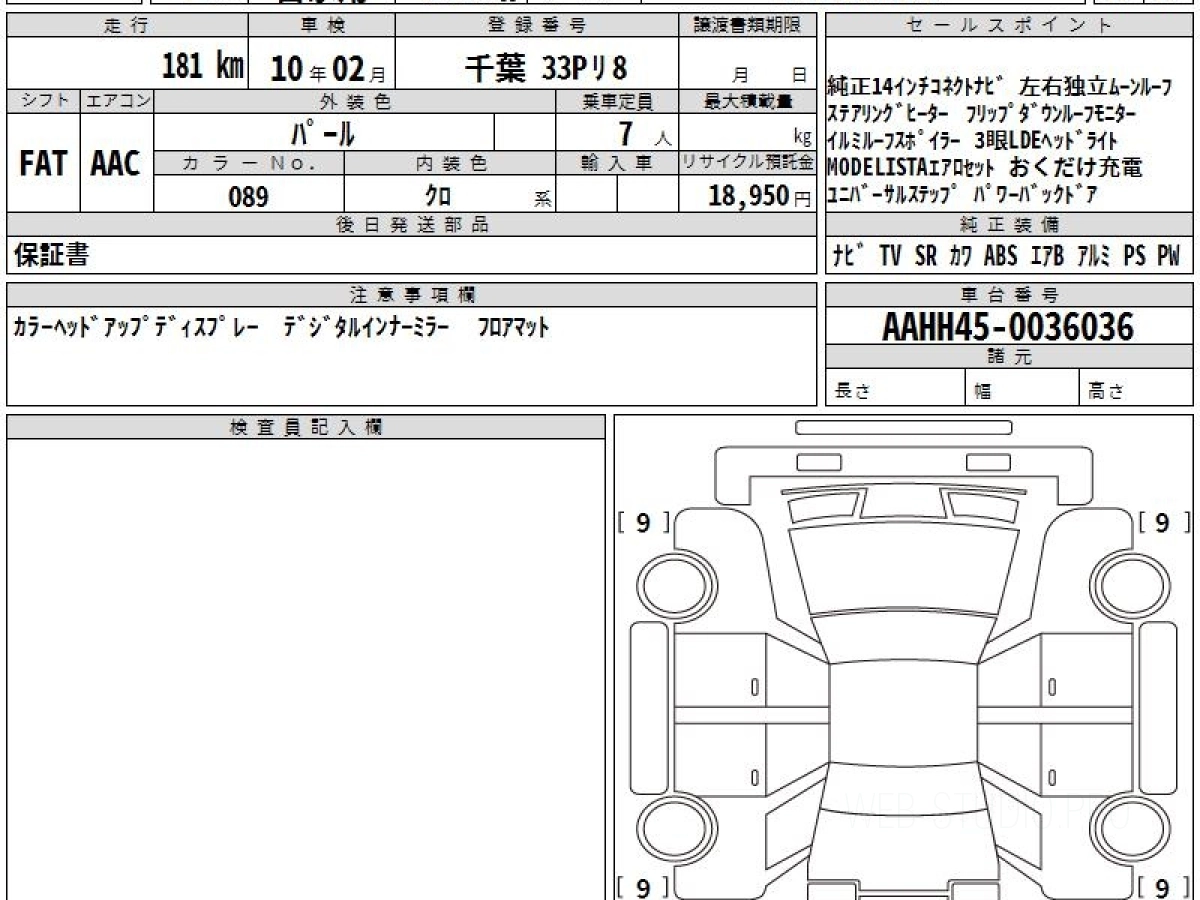Viewport: 1200px width, 900px height.
Task: Click sales point "フリップダウンルーフモニター"
Action: [1051, 114]
